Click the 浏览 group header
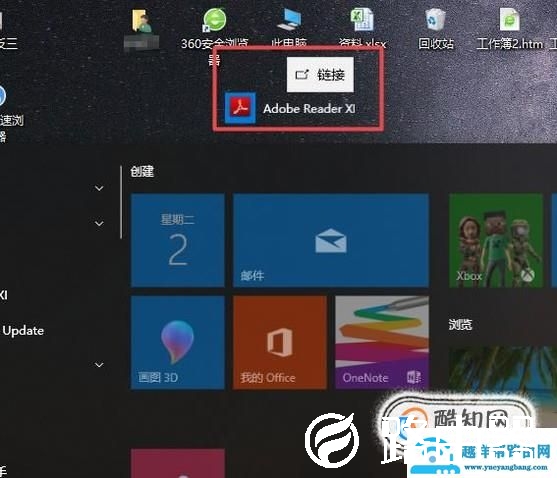 [460, 325]
